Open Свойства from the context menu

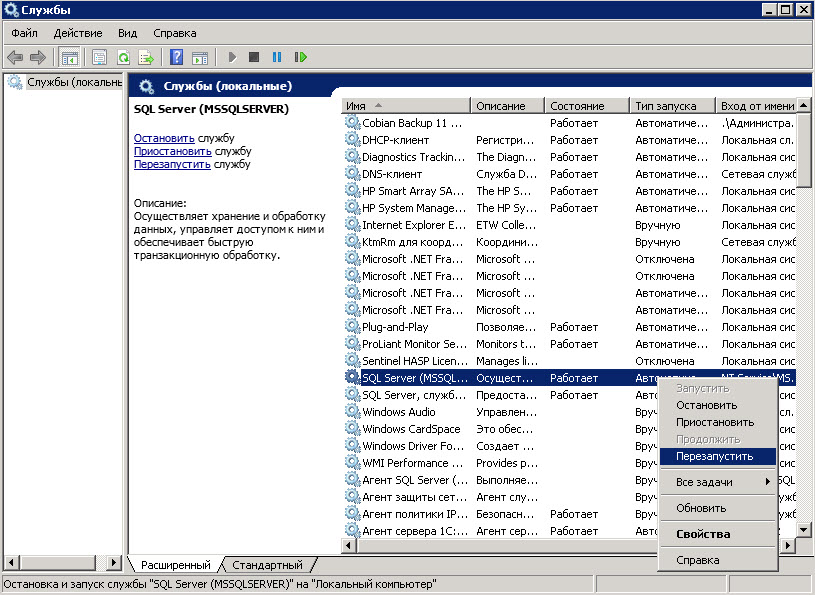point(718,534)
